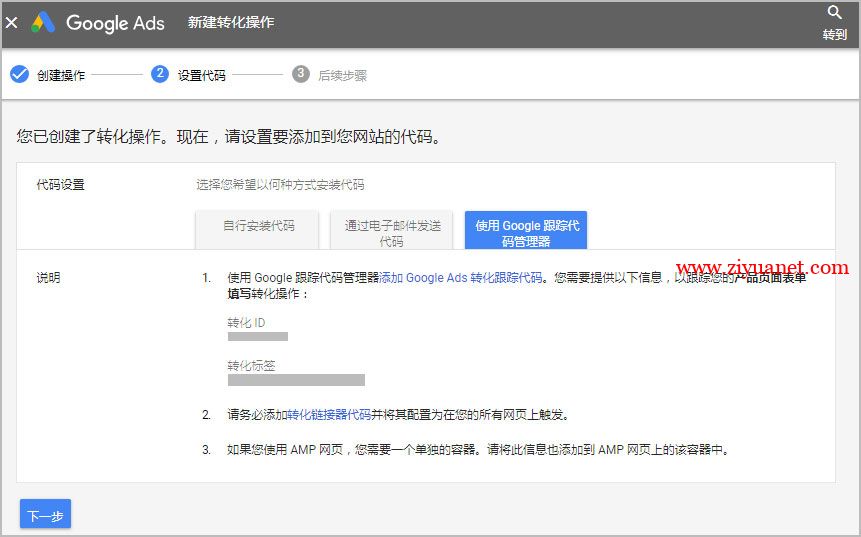
Task: Select the 设置代码 step label
Action: pyautogui.click(x=201, y=75)
